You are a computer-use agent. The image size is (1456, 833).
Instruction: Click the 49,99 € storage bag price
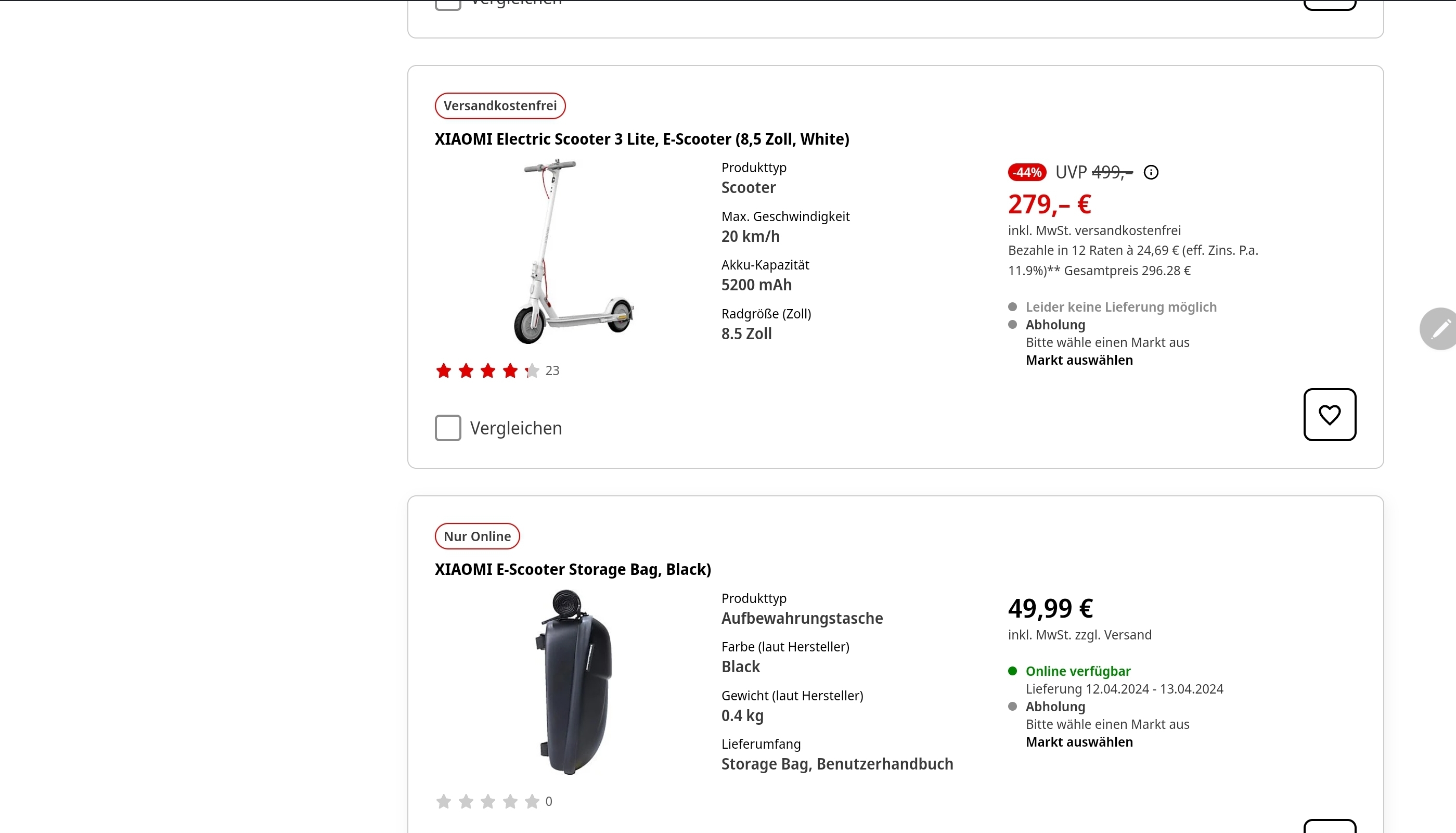1050,608
